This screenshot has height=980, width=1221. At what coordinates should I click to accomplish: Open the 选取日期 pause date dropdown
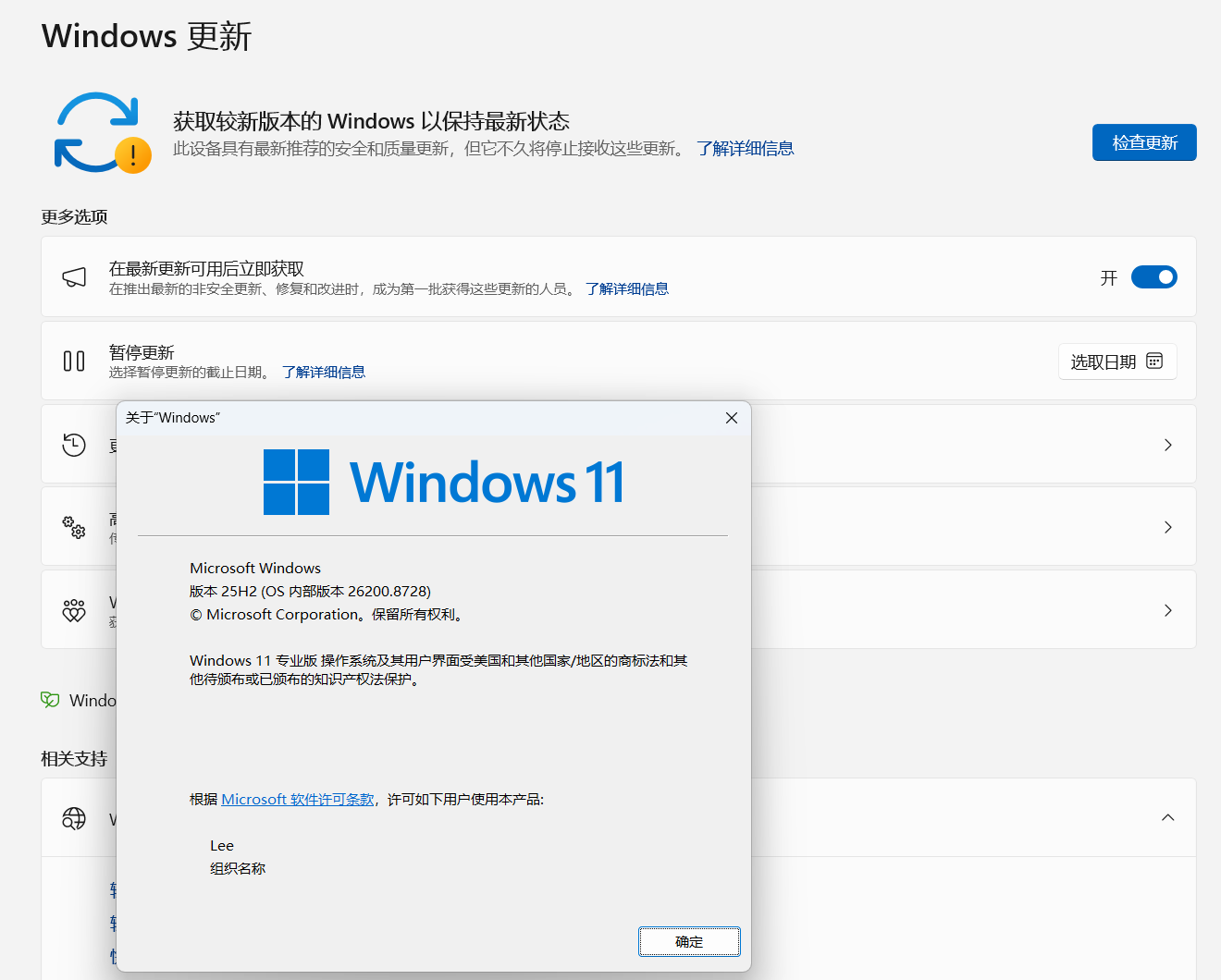[1117, 361]
